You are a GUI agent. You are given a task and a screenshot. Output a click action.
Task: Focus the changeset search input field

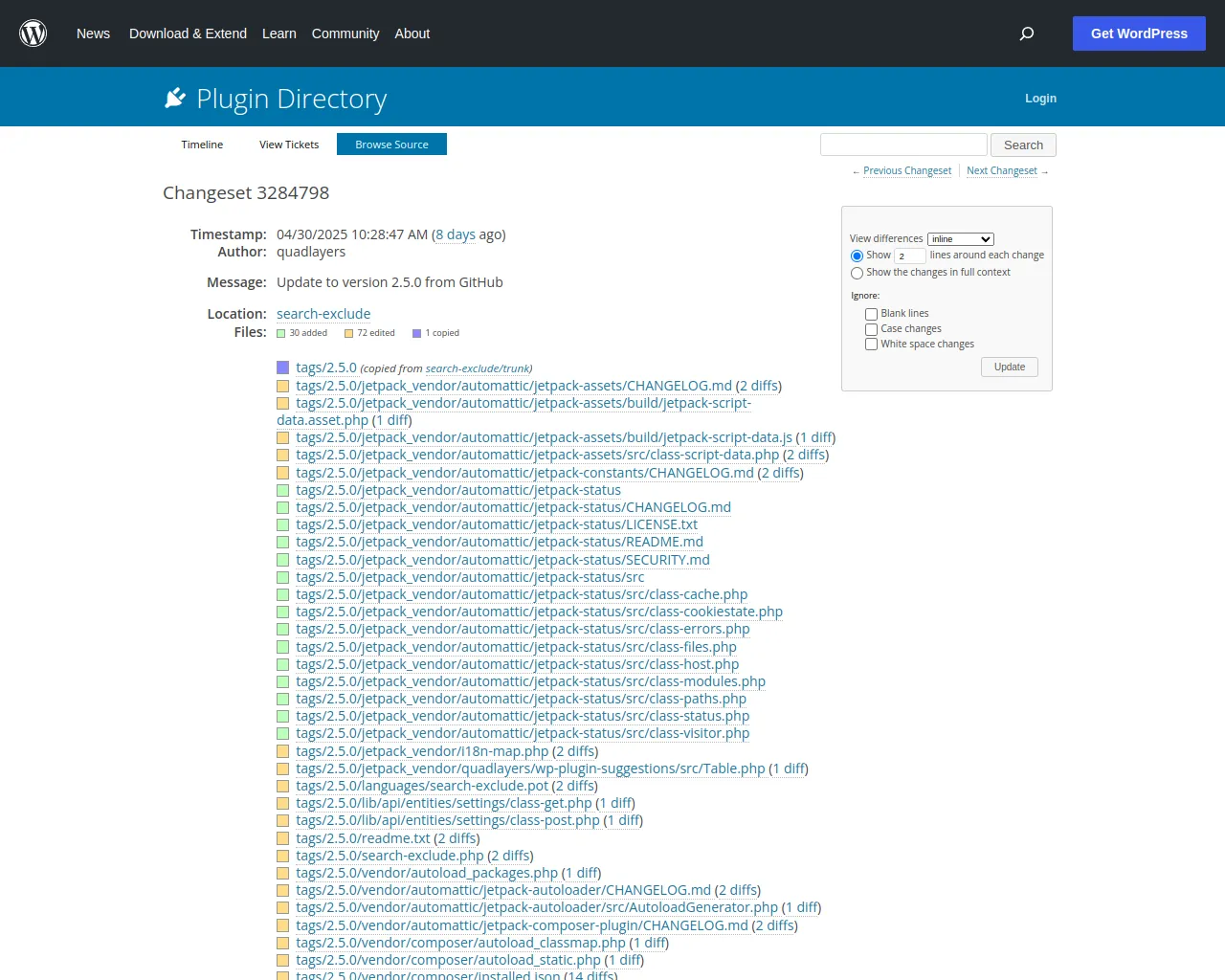[x=903, y=145]
